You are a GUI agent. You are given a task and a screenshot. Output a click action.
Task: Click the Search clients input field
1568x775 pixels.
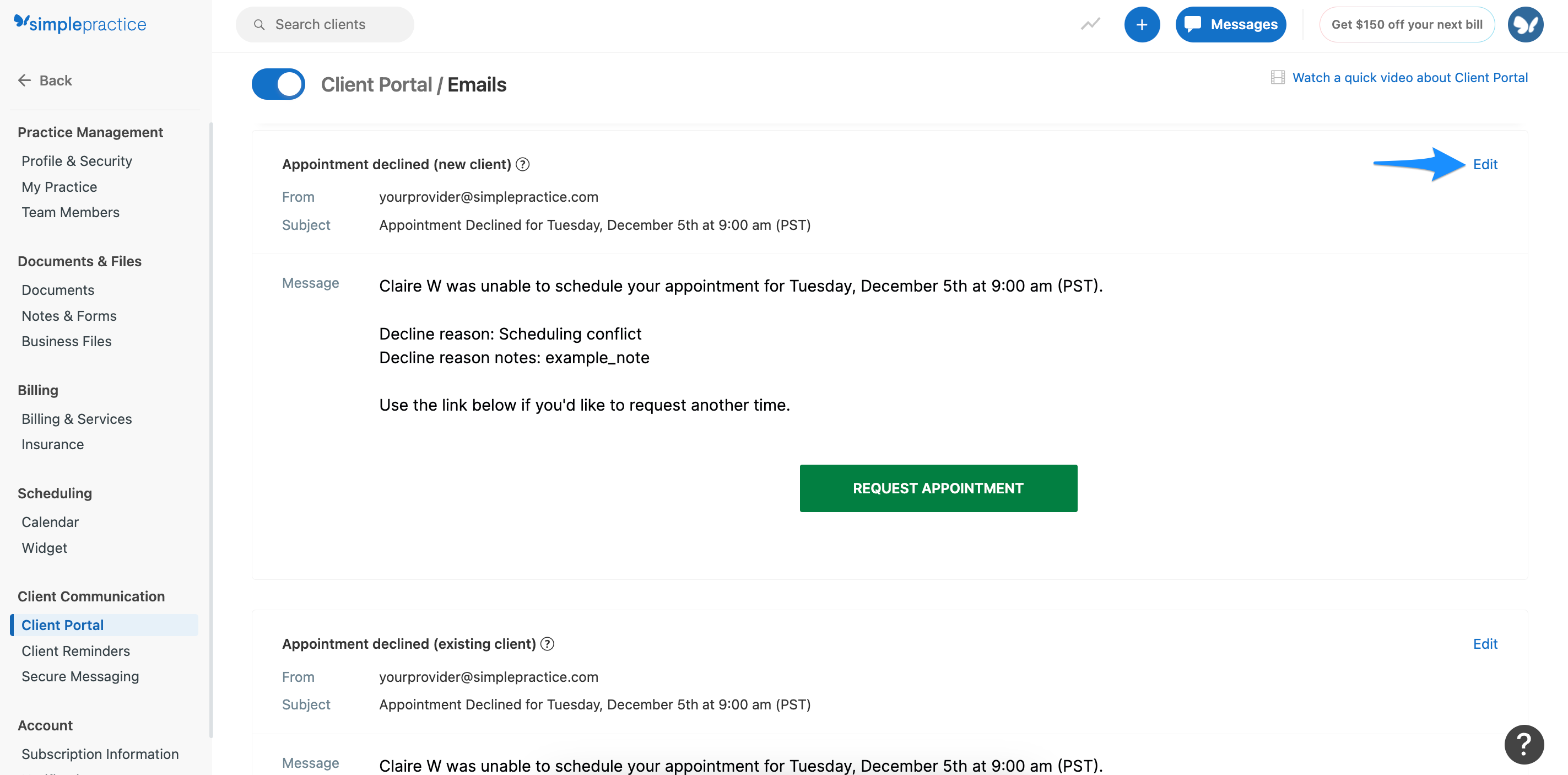click(x=326, y=24)
